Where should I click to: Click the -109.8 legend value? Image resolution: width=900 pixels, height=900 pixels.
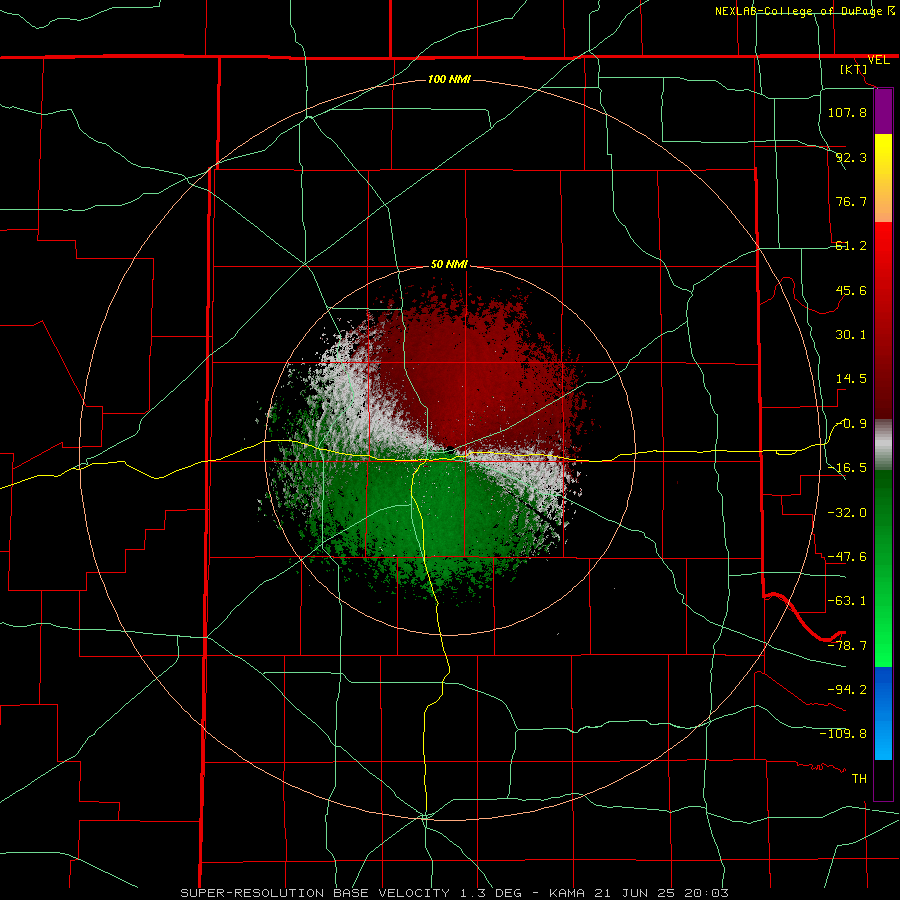843,734
